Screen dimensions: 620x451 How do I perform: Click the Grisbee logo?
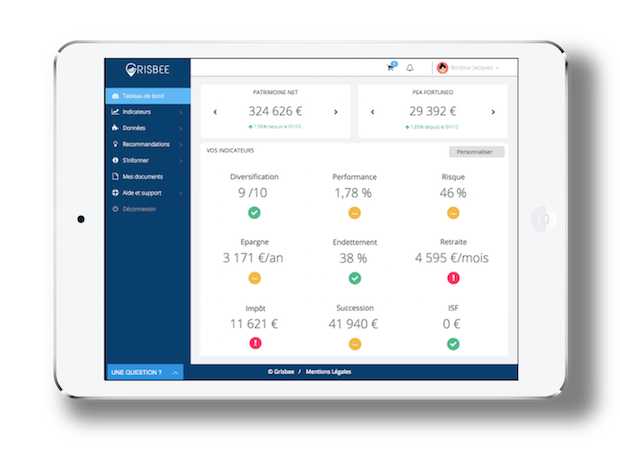(x=146, y=70)
